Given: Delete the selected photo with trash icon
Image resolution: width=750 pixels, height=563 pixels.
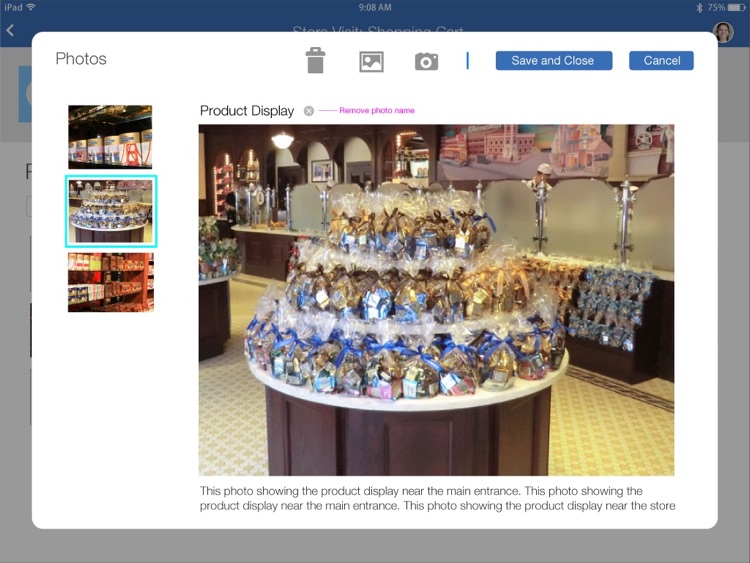Looking at the screenshot, I should (315, 60).
